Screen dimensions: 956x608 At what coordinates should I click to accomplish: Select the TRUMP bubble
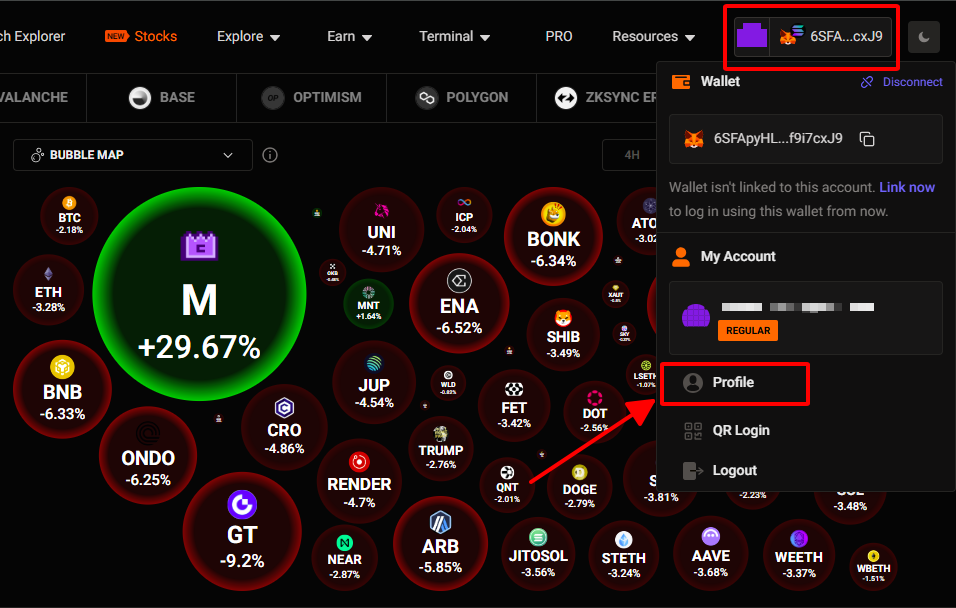pyautogui.click(x=441, y=449)
